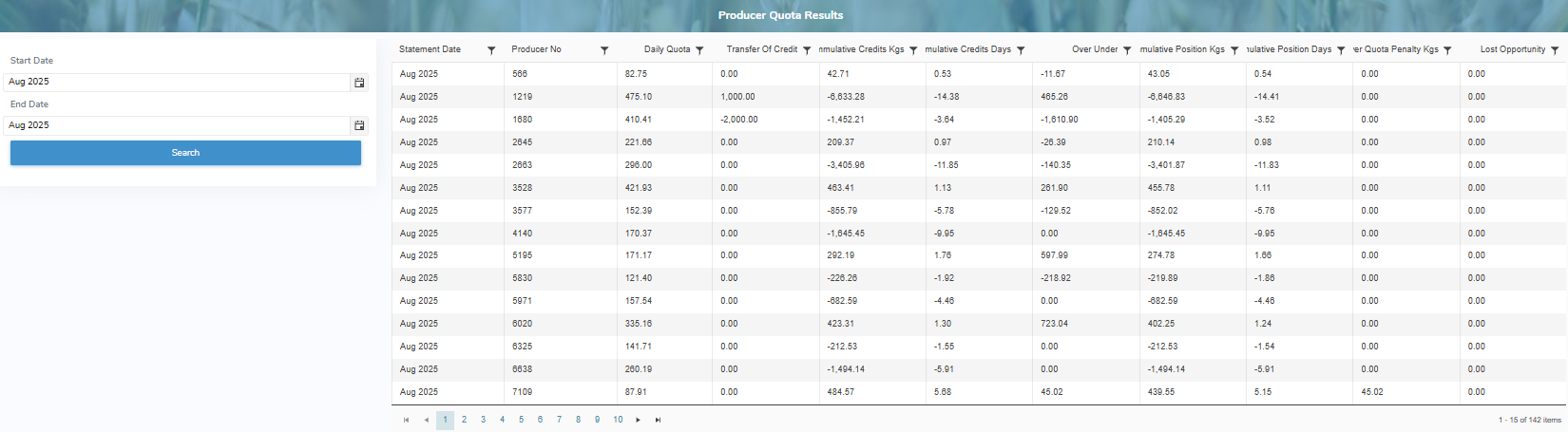Open the Start Date calendar picker
The image size is (1568, 432).
[359, 83]
